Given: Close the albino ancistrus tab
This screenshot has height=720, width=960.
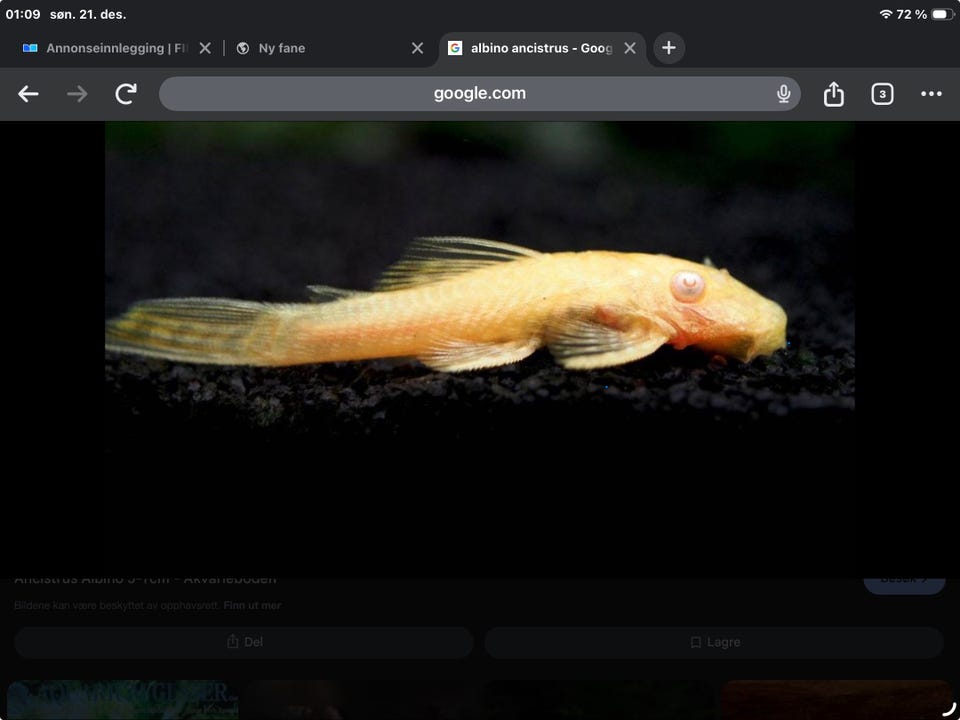Looking at the screenshot, I should (630, 48).
